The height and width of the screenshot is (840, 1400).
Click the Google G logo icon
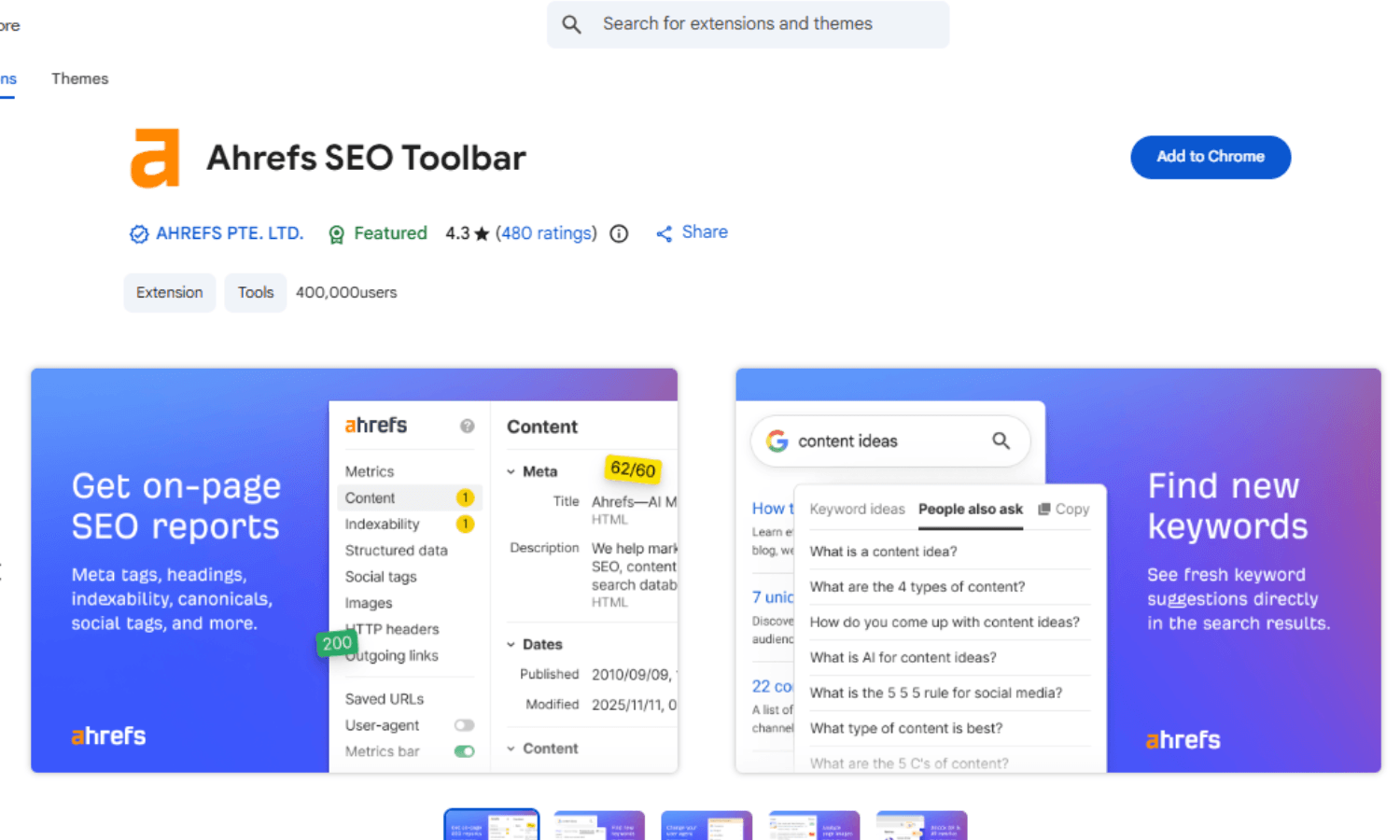pyautogui.click(x=777, y=441)
